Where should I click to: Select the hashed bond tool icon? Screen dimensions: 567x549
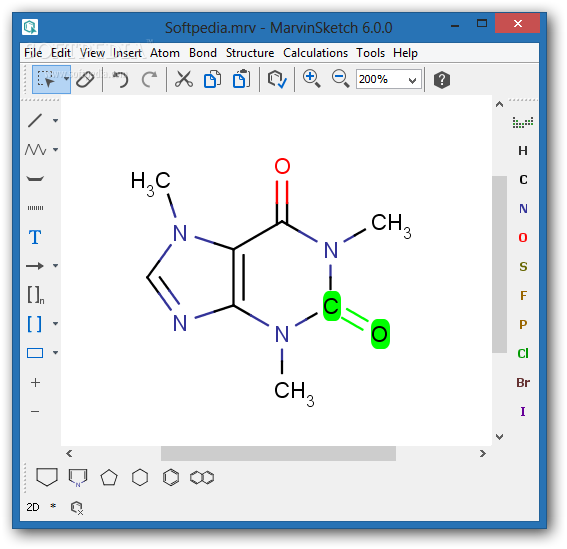(x=35, y=208)
